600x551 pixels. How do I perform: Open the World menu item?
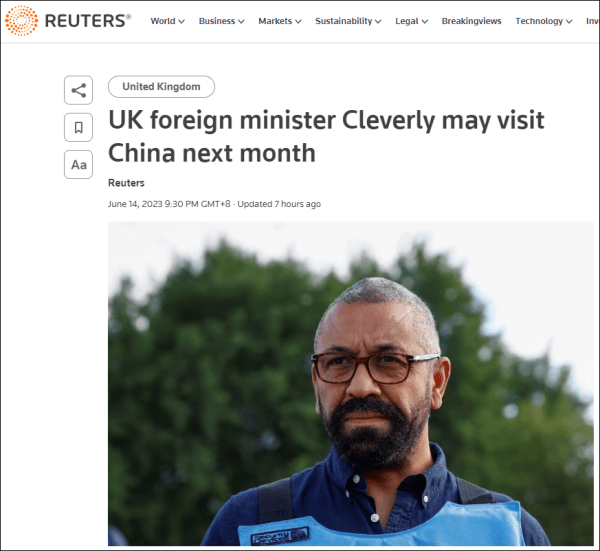[x=163, y=21]
